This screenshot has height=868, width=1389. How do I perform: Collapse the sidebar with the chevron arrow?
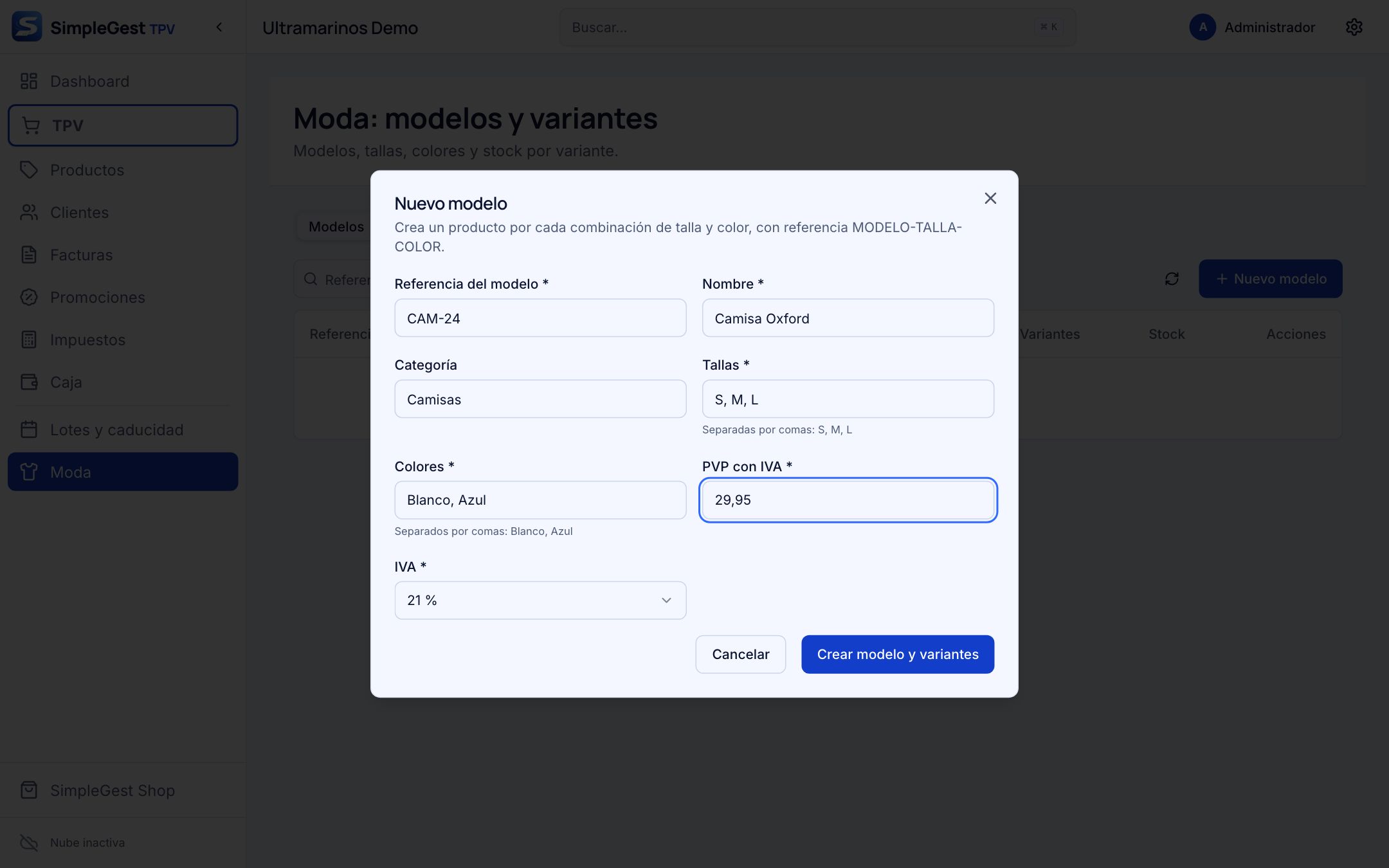click(219, 27)
